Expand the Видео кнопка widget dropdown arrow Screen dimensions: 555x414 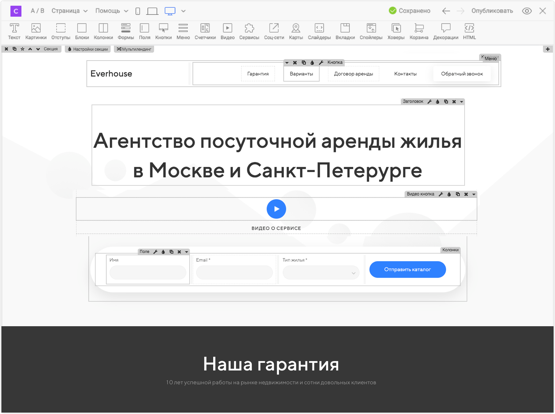[474, 194]
